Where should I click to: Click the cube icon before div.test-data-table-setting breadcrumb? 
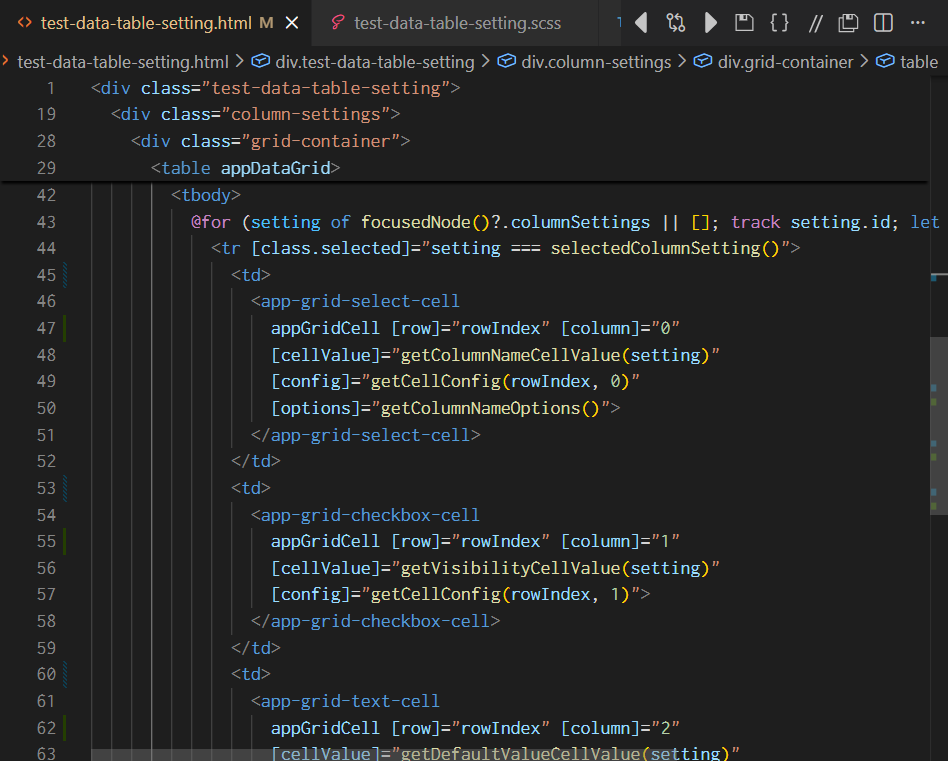(x=261, y=61)
